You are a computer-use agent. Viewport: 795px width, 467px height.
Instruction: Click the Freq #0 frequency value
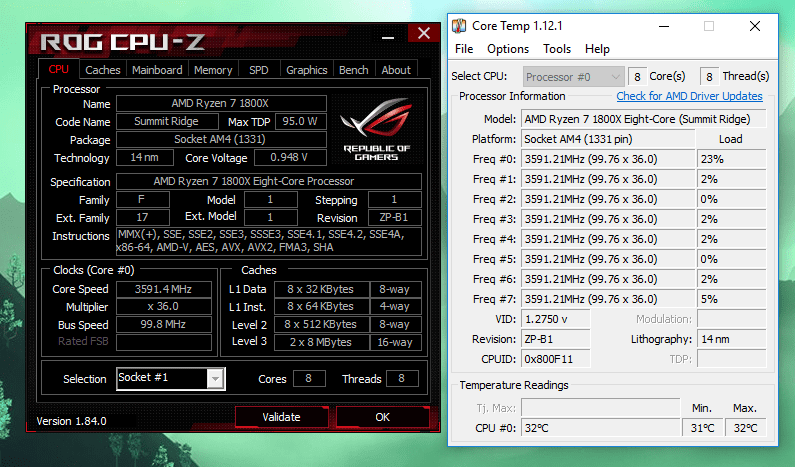tap(608, 159)
